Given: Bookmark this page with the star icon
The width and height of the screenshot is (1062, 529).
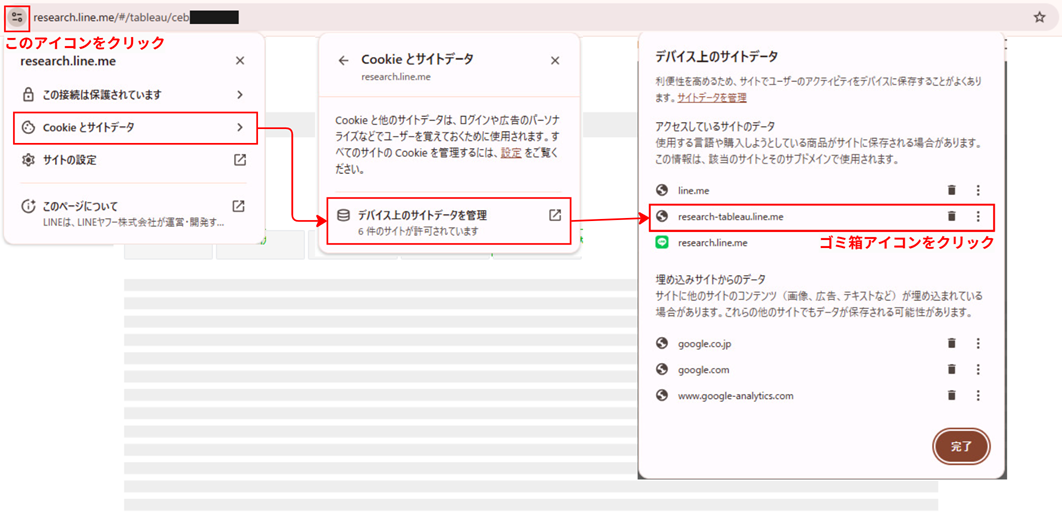Looking at the screenshot, I should (1040, 17).
